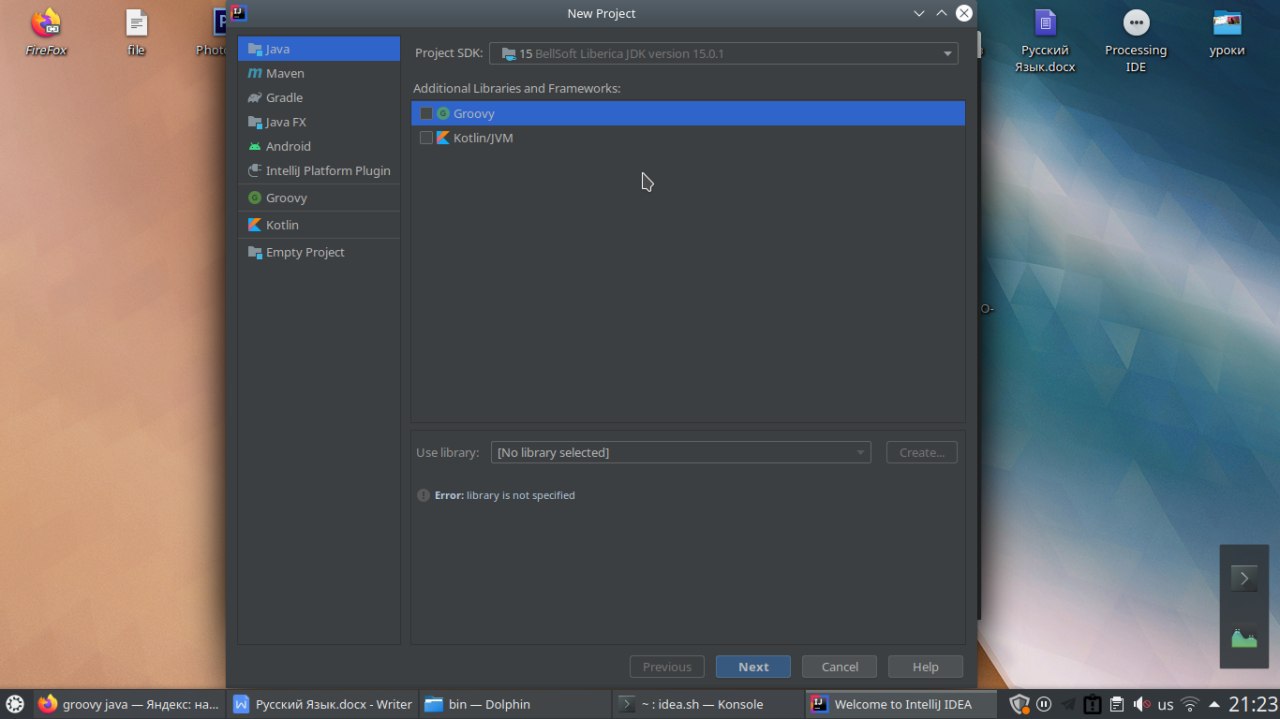Click the 'Additional Libraries and Frameworks:' label
Screen dimensions: 1280x719
click(x=517, y=88)
